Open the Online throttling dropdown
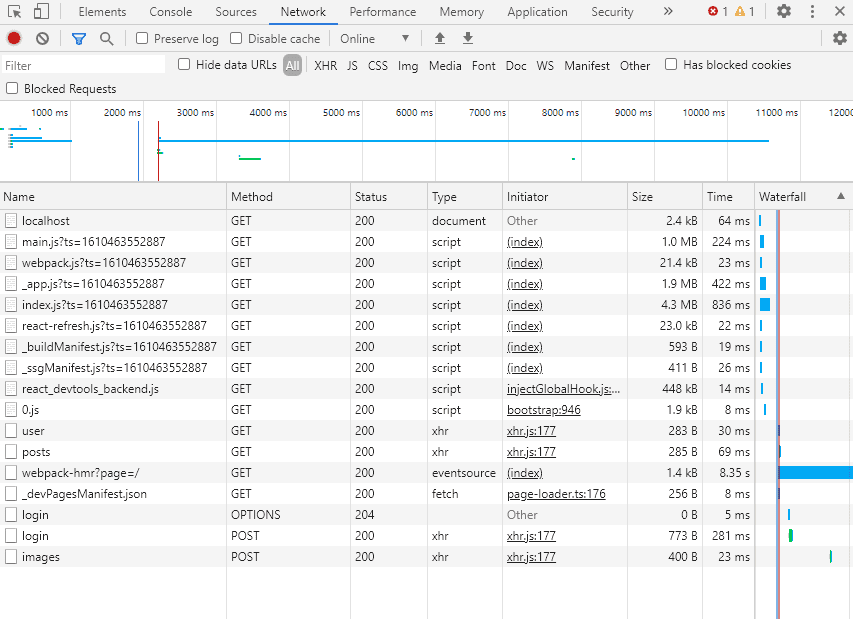853x619 pixels. click(x=375, y=39)
